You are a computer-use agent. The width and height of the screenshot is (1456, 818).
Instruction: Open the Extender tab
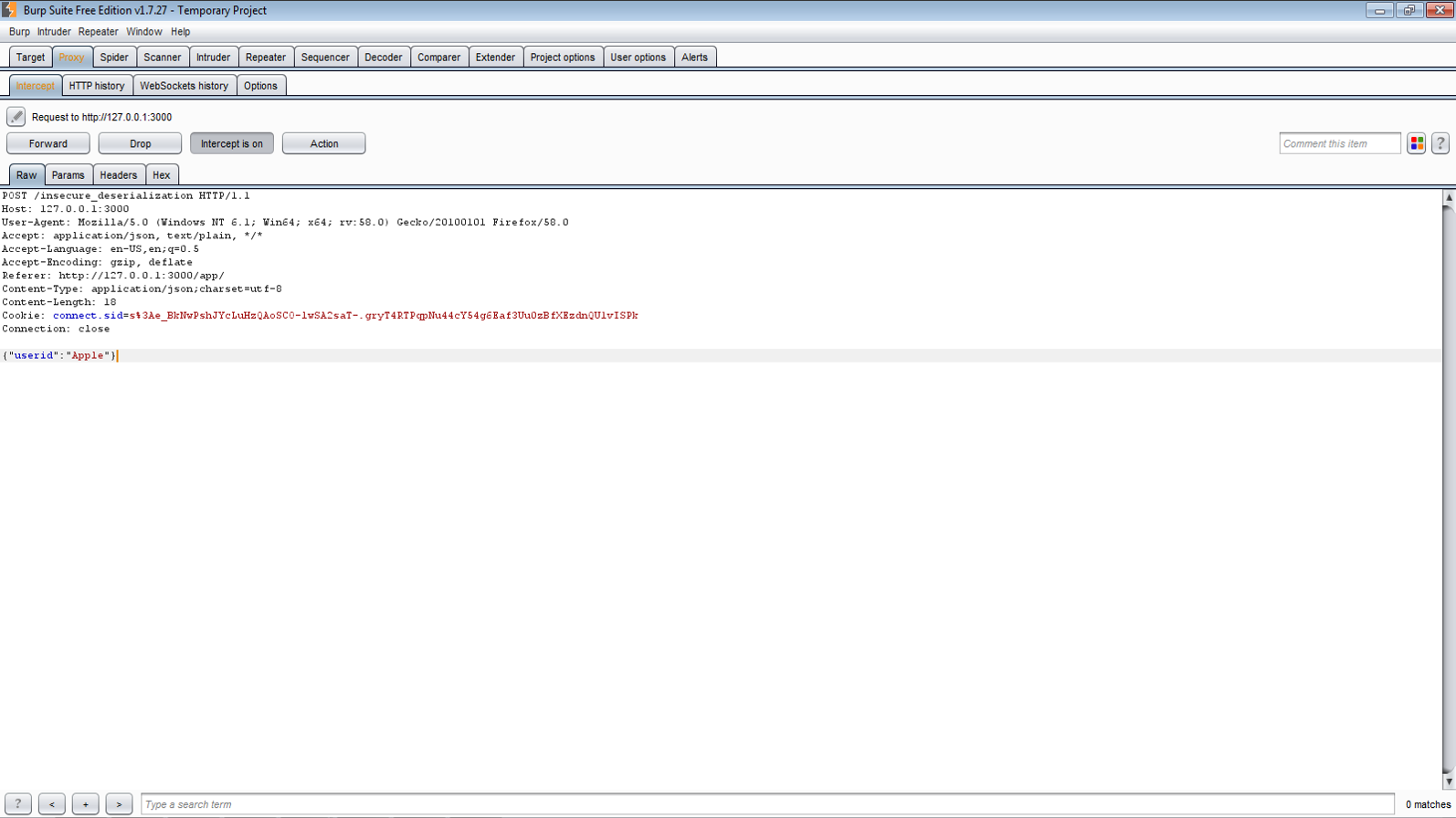[495, 57]
